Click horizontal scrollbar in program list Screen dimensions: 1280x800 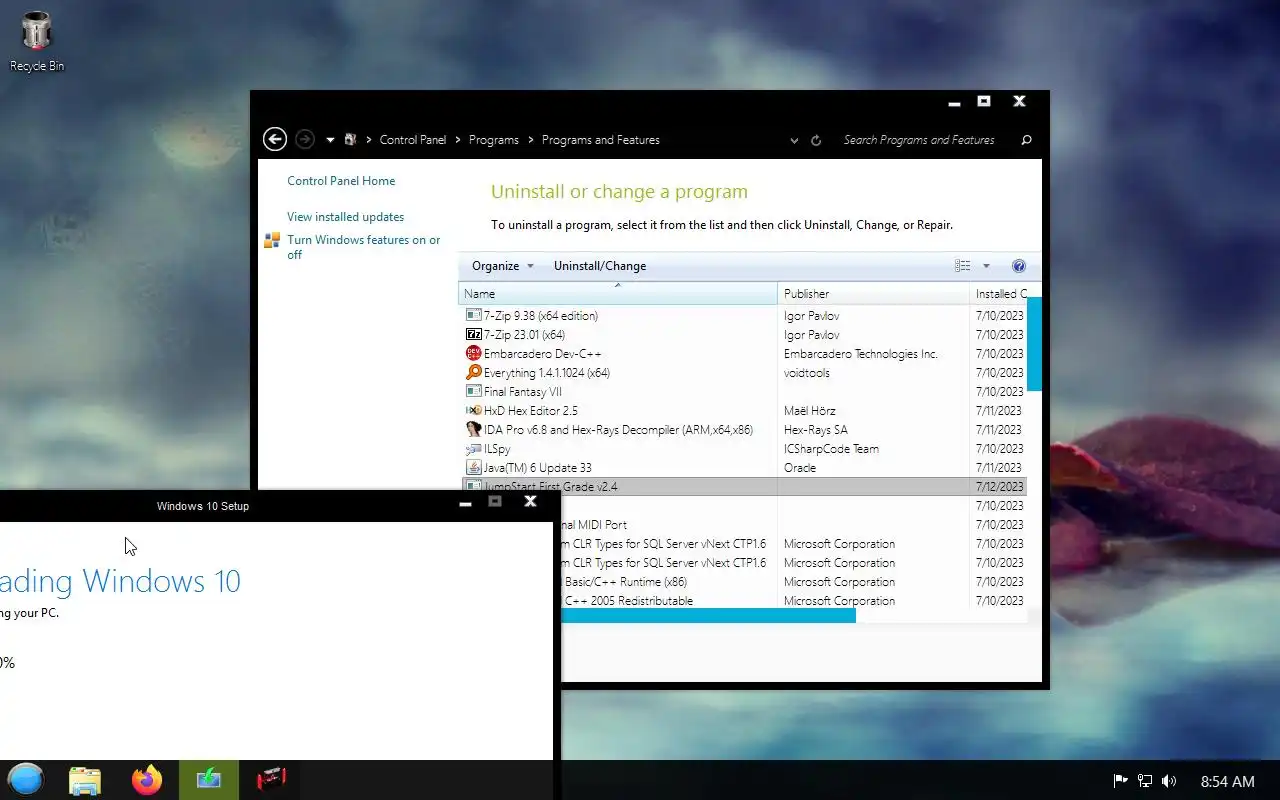pyautogui.click(x=708, y=616)
